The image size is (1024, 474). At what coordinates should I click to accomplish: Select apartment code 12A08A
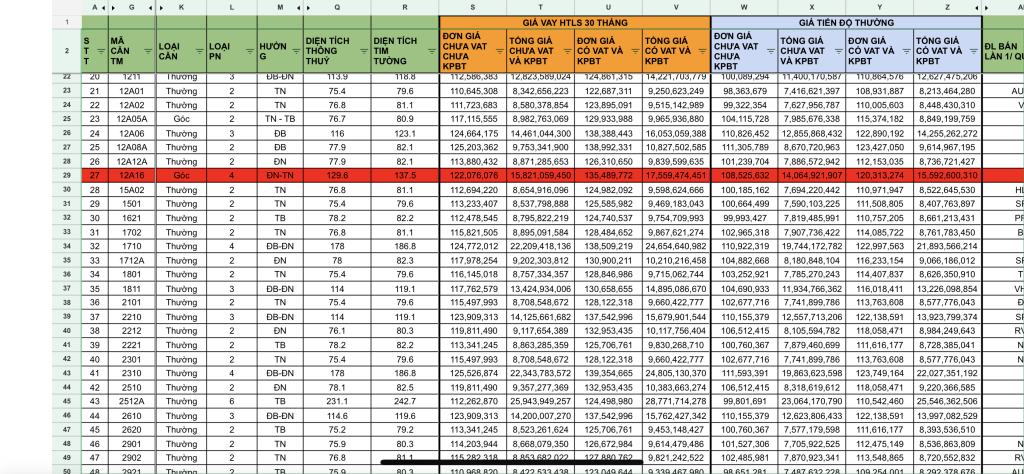tap(132, 148)
